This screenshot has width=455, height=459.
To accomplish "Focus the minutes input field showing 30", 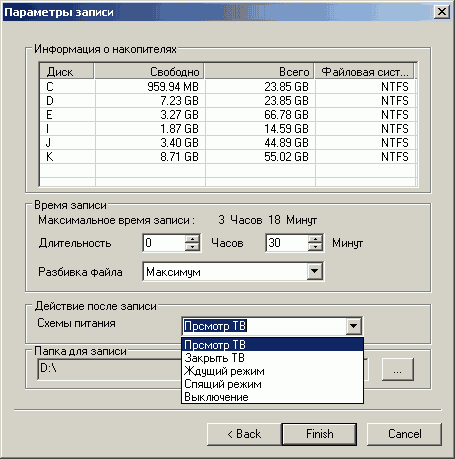I will tap(287, 243).
